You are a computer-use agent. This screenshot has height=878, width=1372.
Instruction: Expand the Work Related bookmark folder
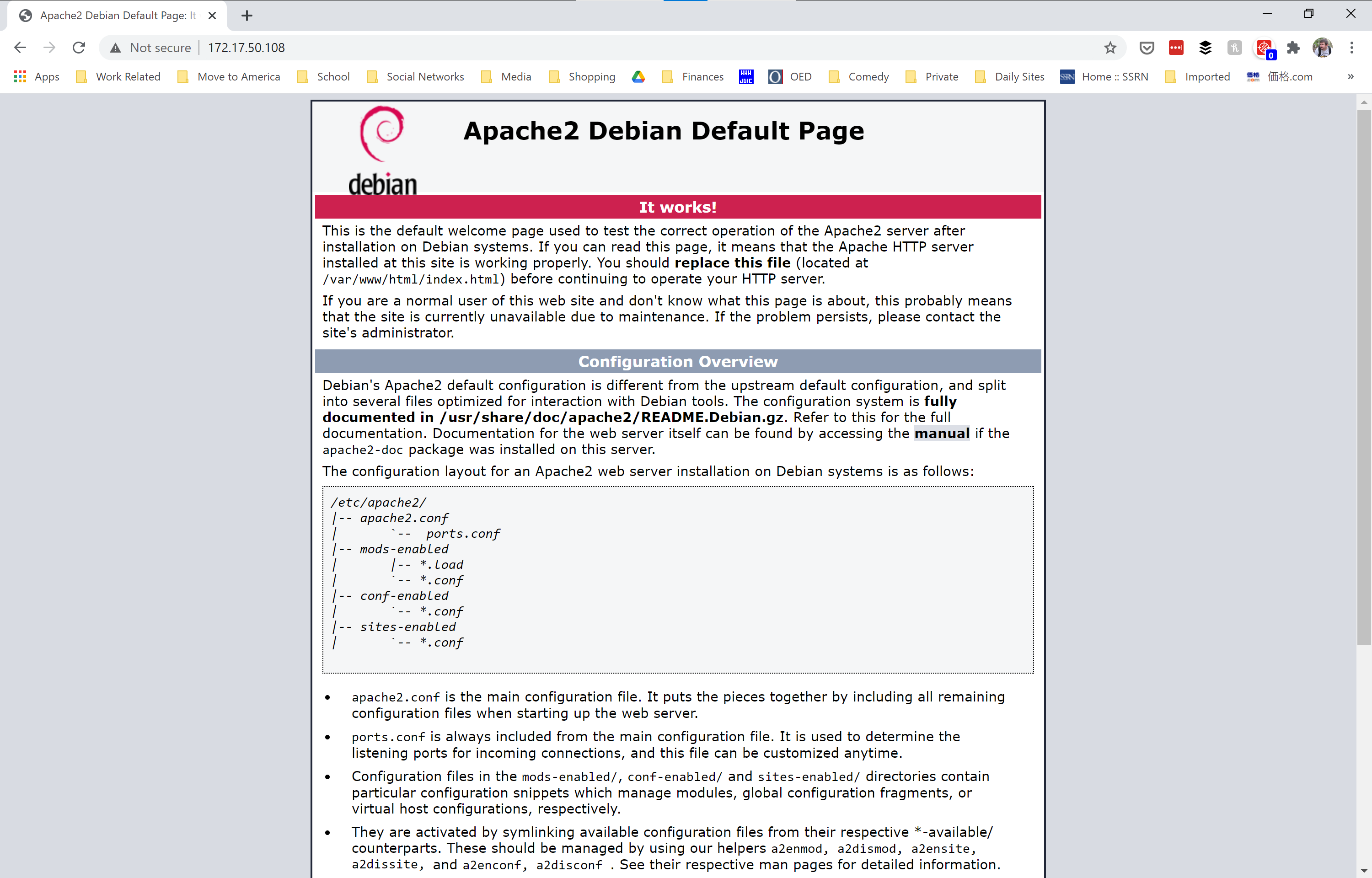pos(118,76)
